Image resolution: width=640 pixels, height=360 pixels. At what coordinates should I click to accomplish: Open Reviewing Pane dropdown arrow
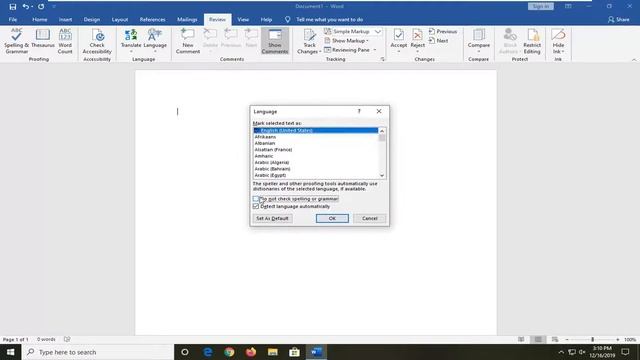(375, 50)
